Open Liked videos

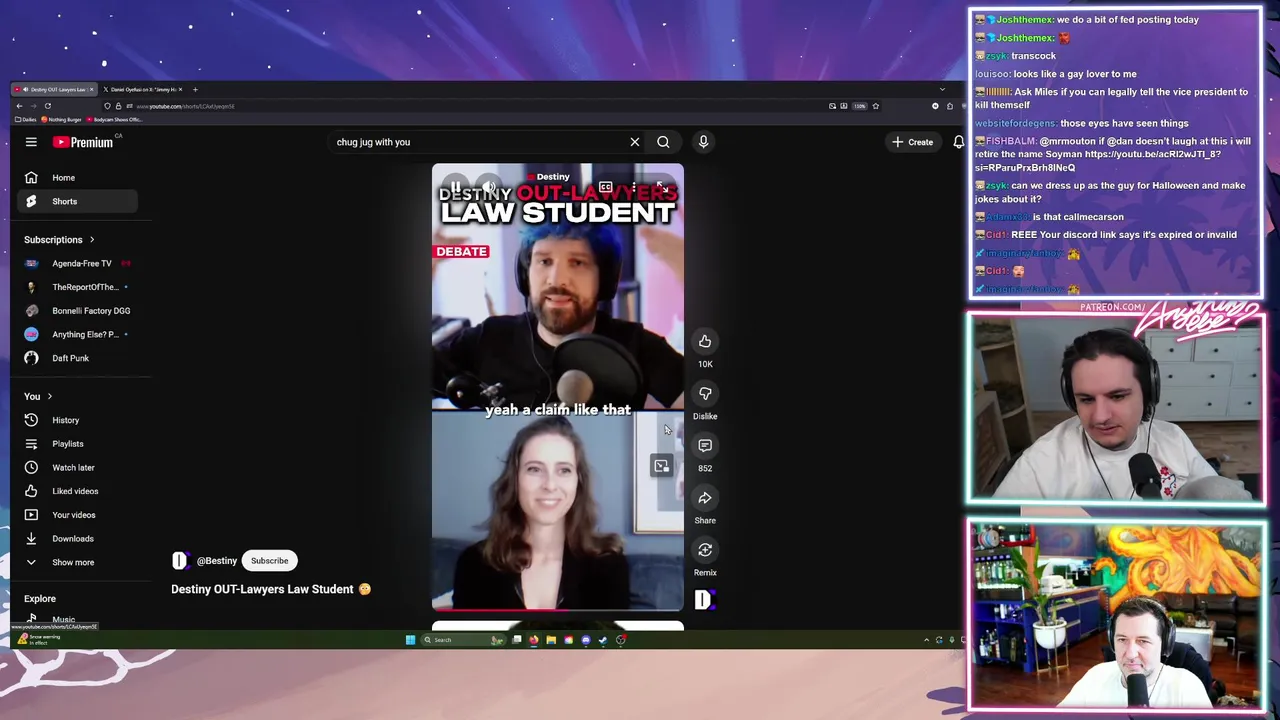(75, 491)
